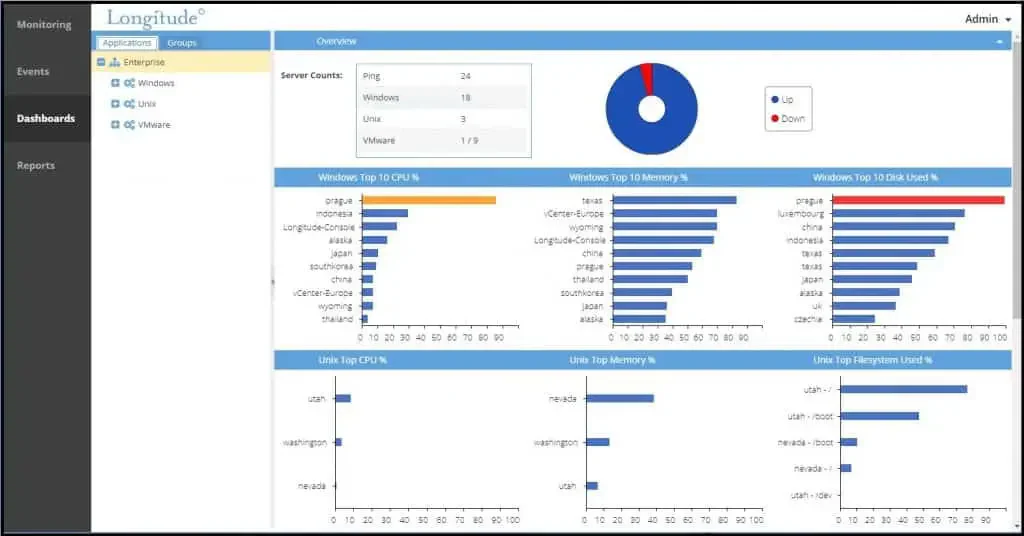Click the red Down slice of pie chart
This screenshot has height=536, width=1024.
[647, 78]
